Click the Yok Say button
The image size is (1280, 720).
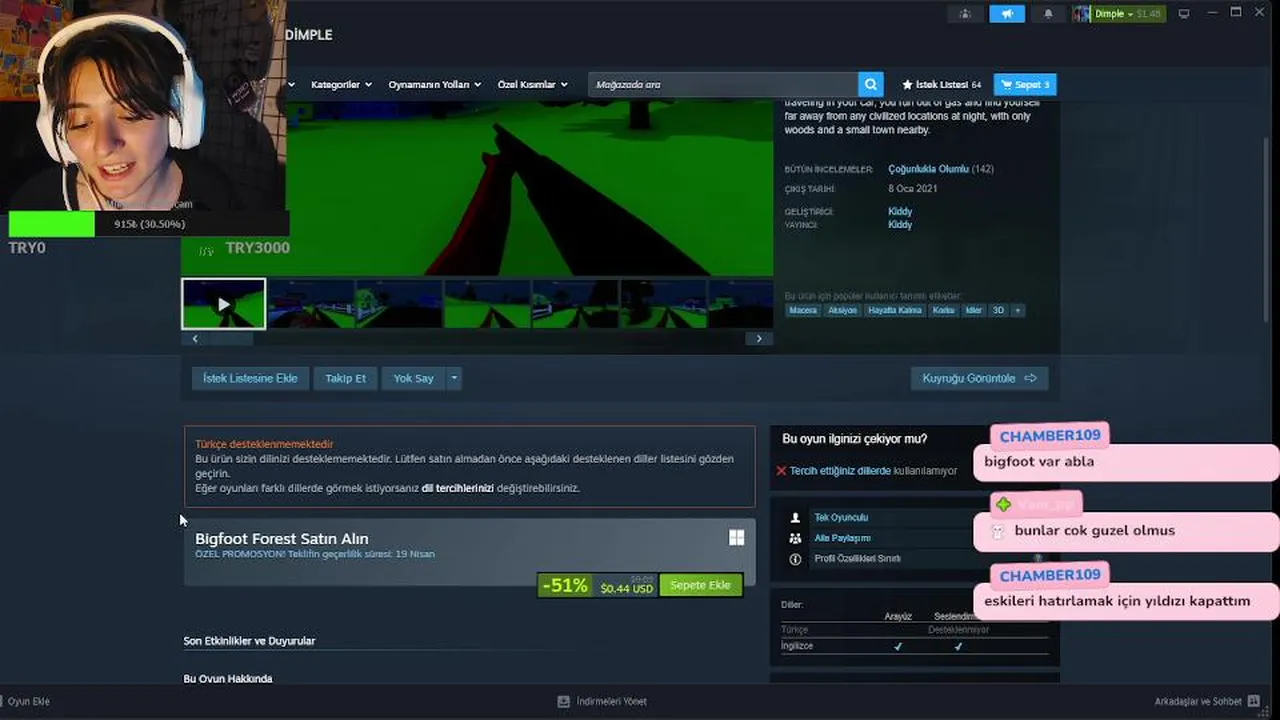point(413,378)
